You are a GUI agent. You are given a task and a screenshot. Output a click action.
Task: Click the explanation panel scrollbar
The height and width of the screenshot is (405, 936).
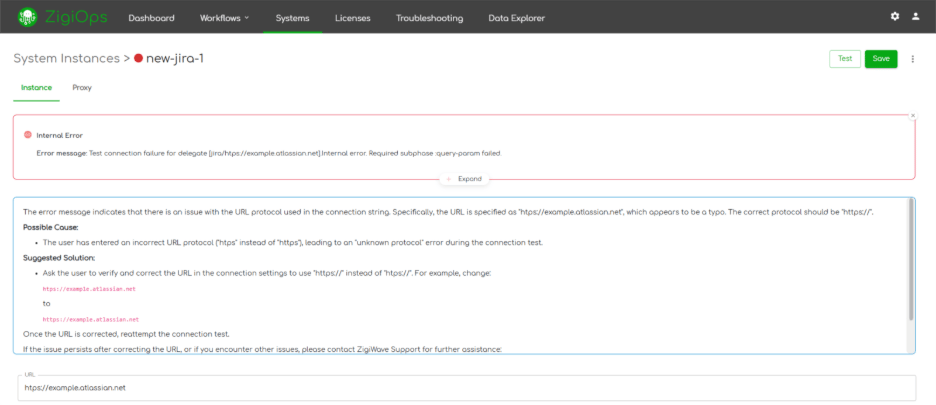coord(910,259)
